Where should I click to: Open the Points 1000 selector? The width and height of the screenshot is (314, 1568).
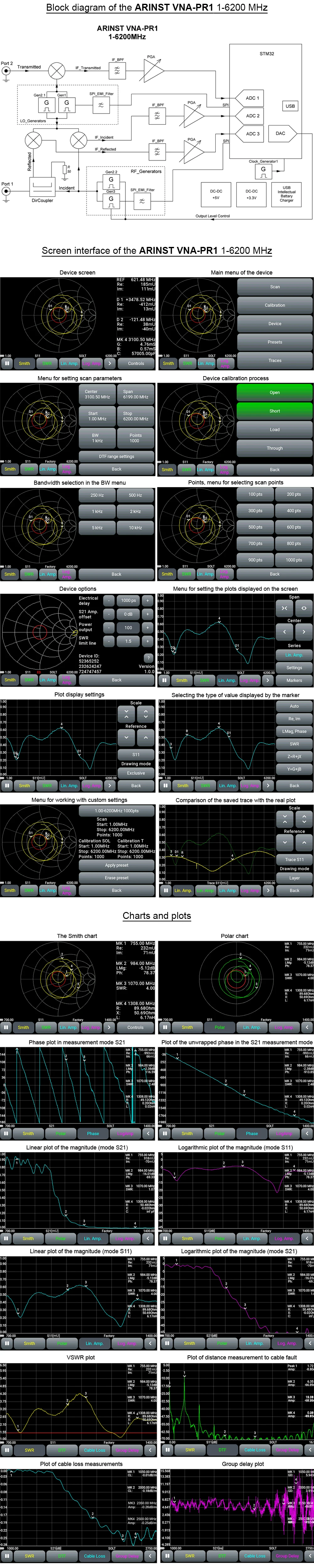tap(135, 438)
